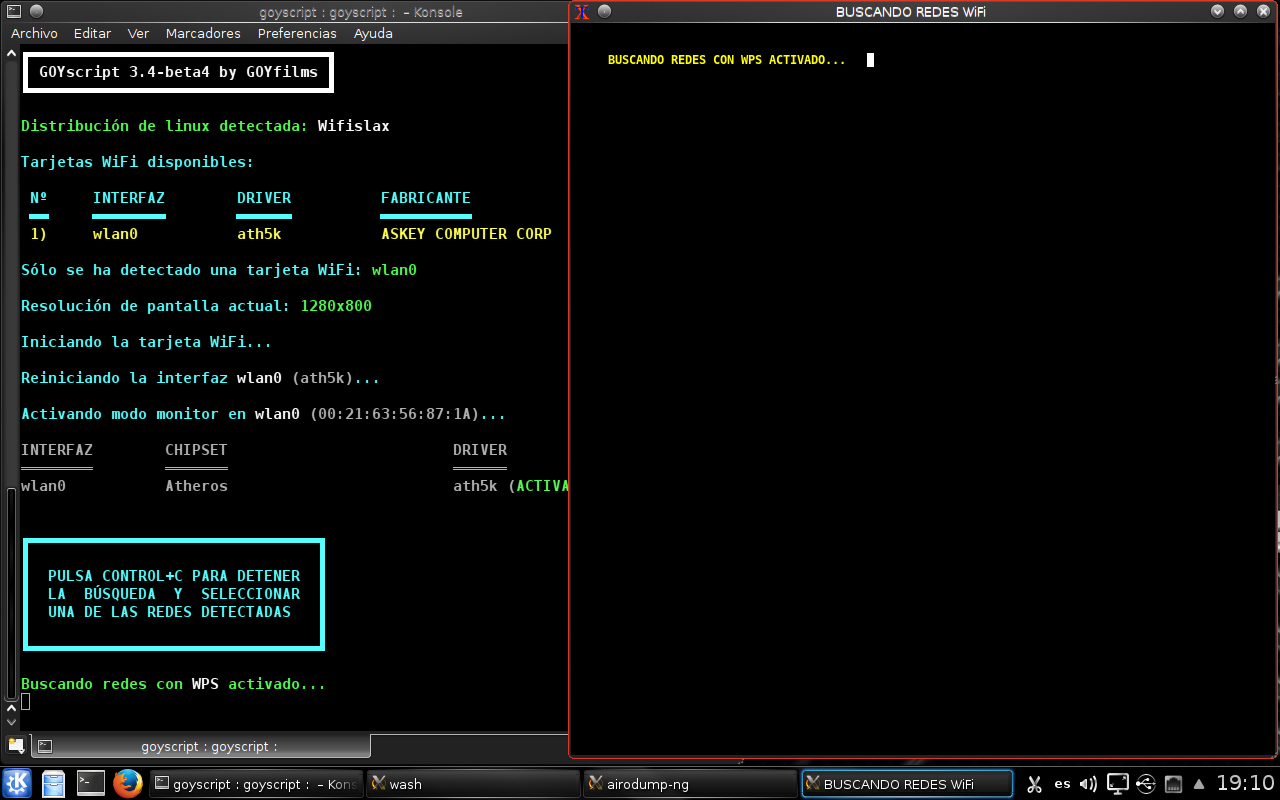The height and width of the screenshot is (800, 1280).
Task: Open the Ver menu in Konsole
Action: [138, 33]
